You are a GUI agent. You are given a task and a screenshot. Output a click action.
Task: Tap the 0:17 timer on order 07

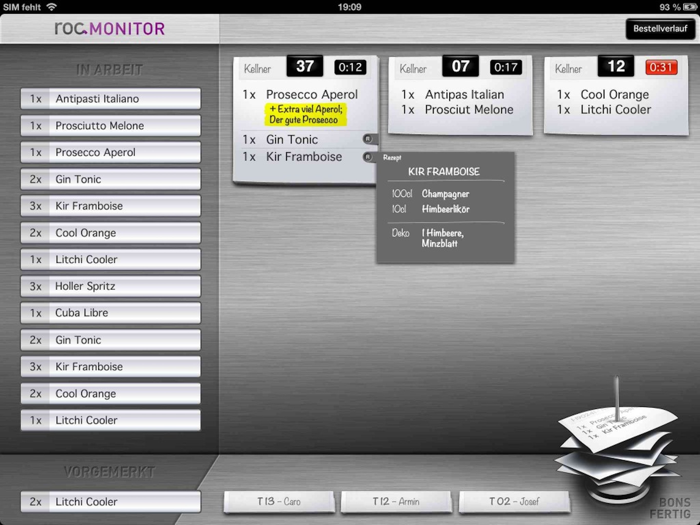(x=506, y=67)
